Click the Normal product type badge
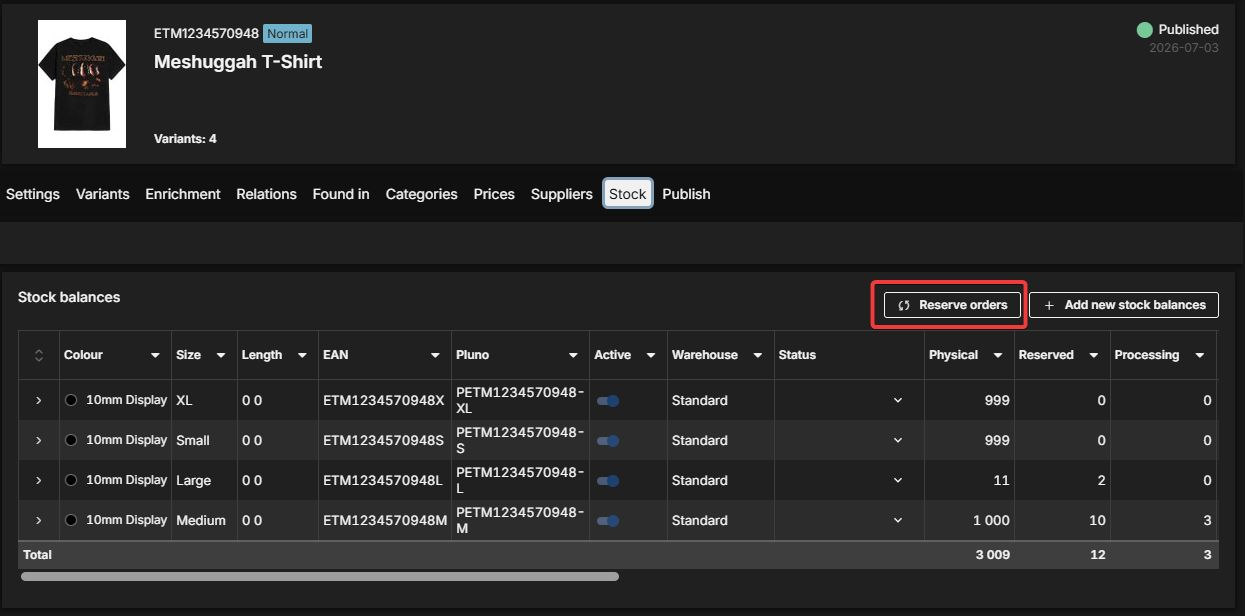1245x616 pixels. (x=288, y=34)
